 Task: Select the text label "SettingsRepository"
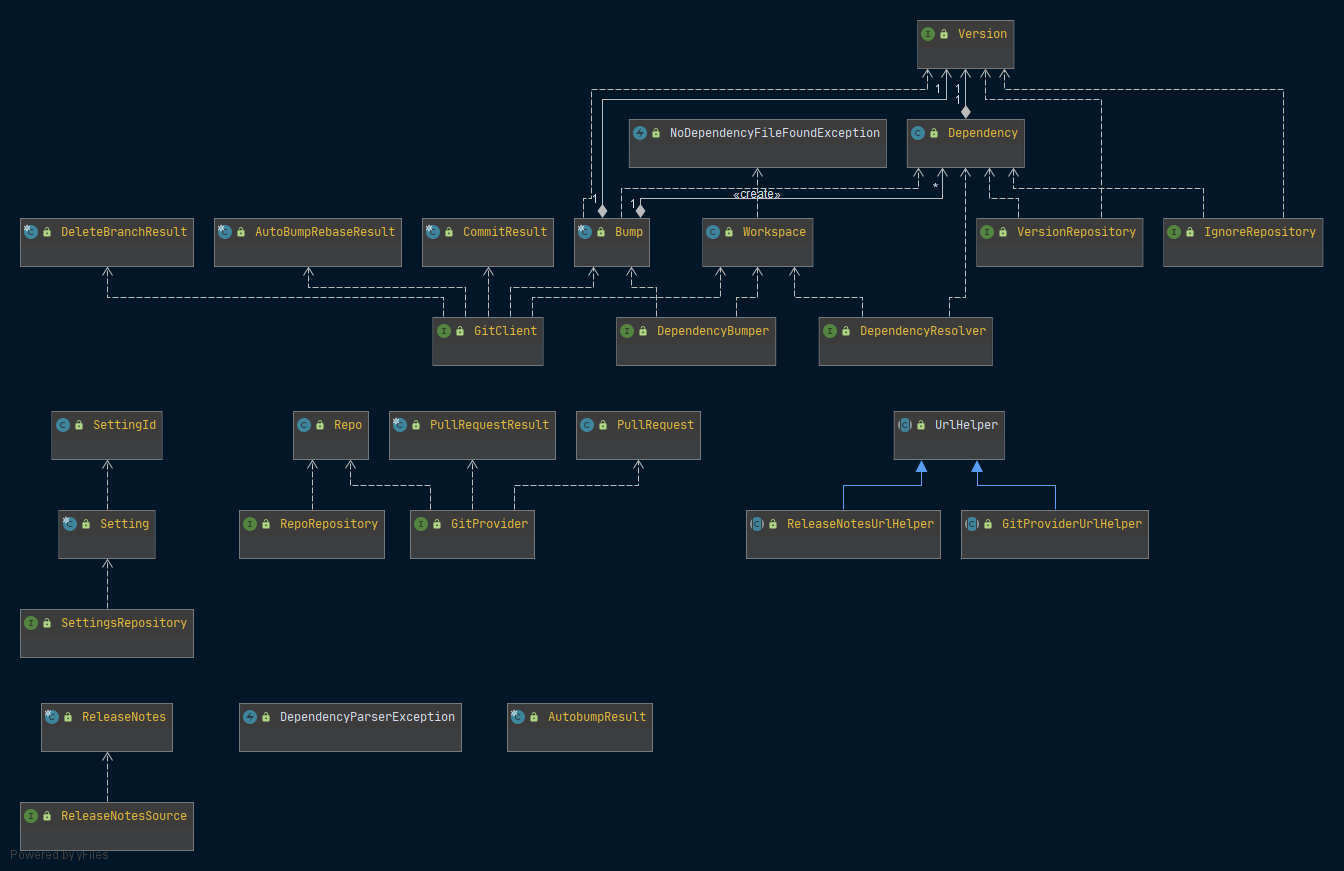[x=124, y=623]
